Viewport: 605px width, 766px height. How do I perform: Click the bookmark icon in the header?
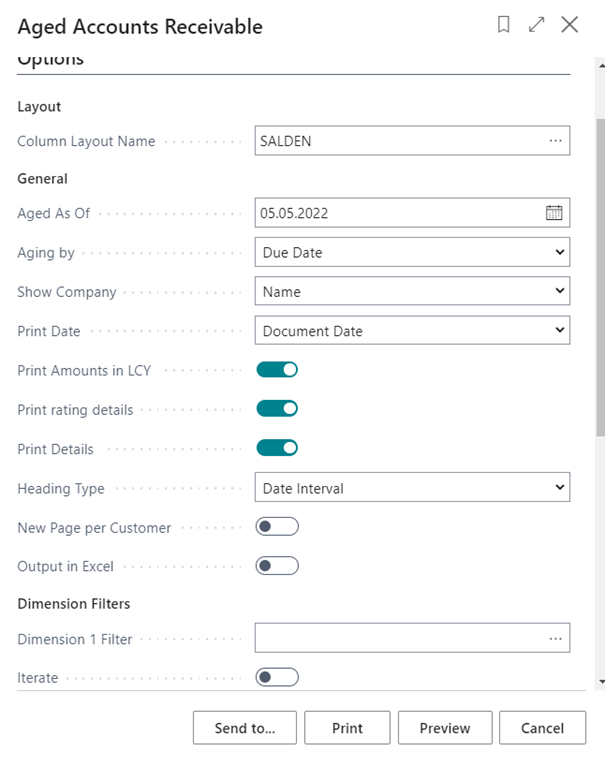coord(504,25)
